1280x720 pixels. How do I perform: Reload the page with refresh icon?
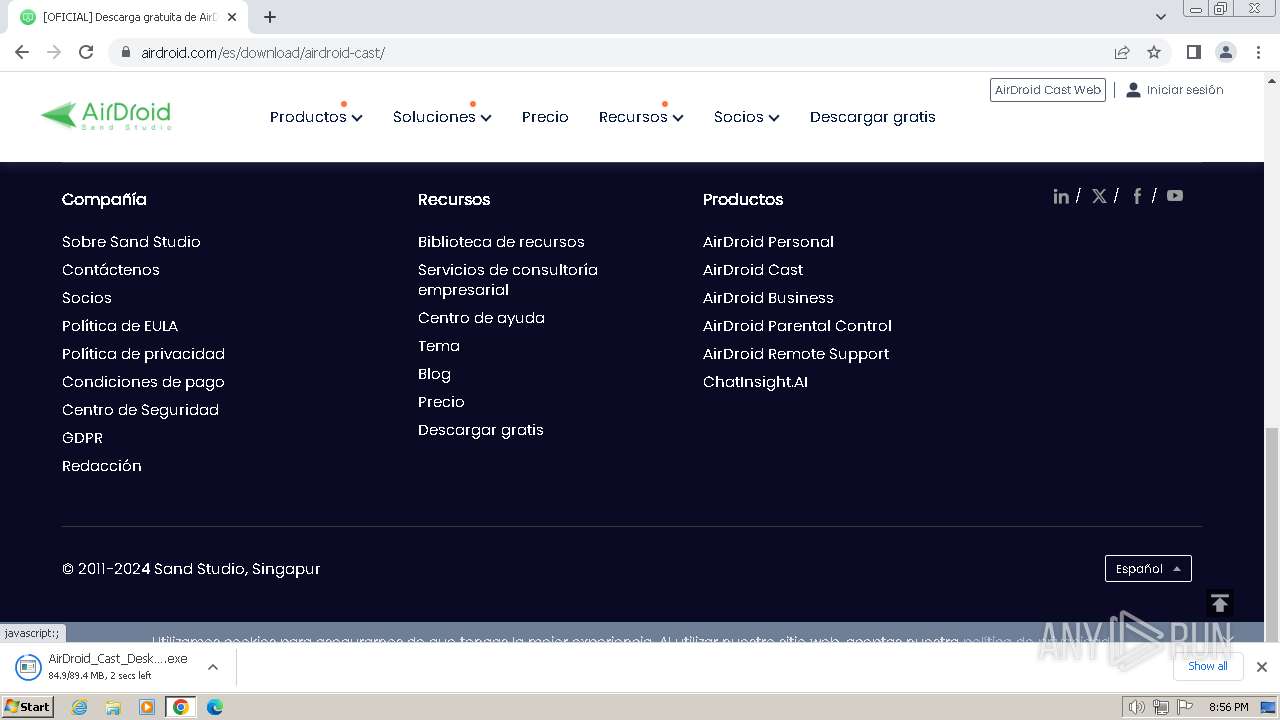tap(86, 52)
